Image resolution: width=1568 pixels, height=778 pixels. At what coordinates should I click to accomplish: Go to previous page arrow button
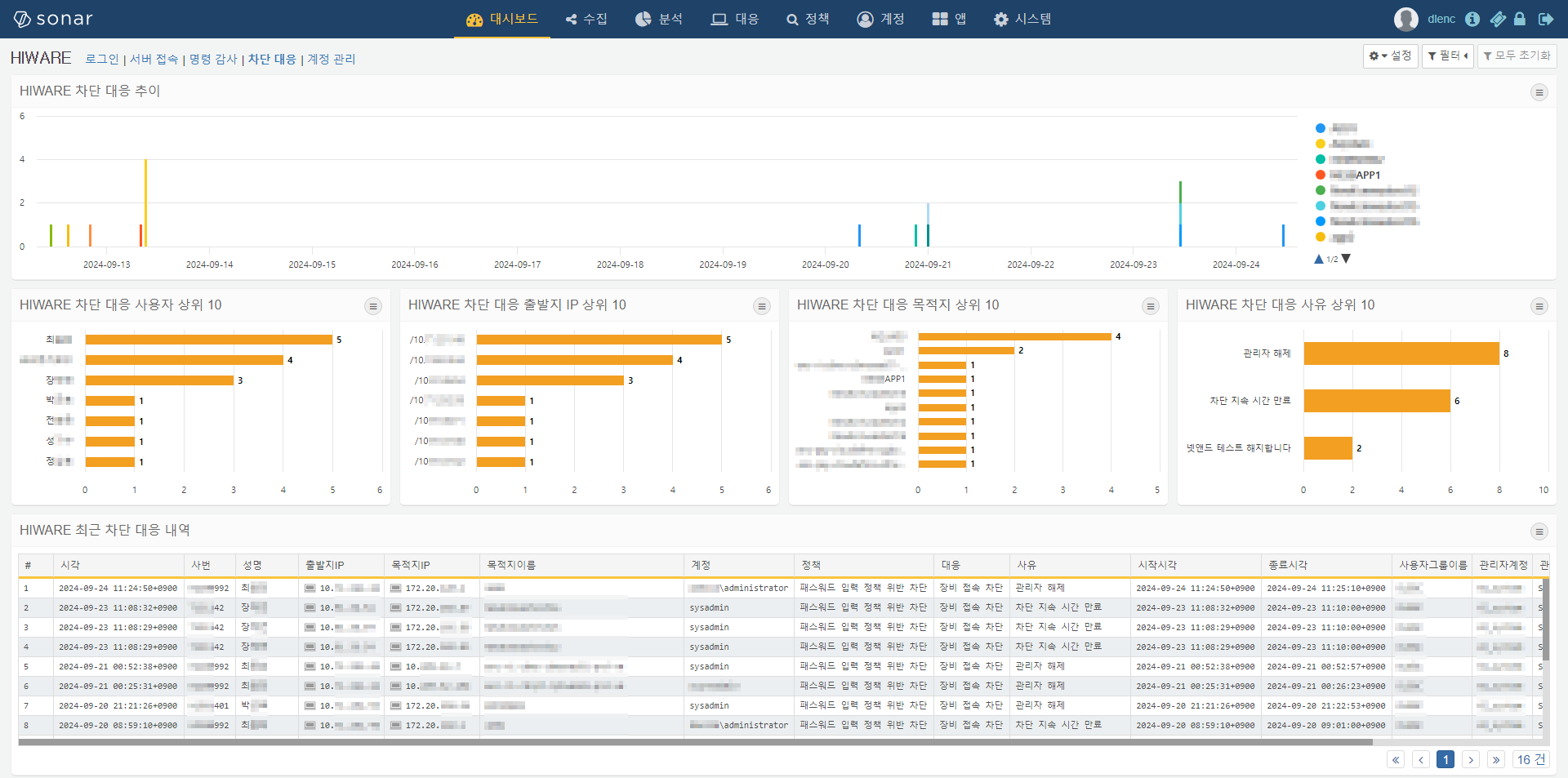click(x=1421, y=759)
